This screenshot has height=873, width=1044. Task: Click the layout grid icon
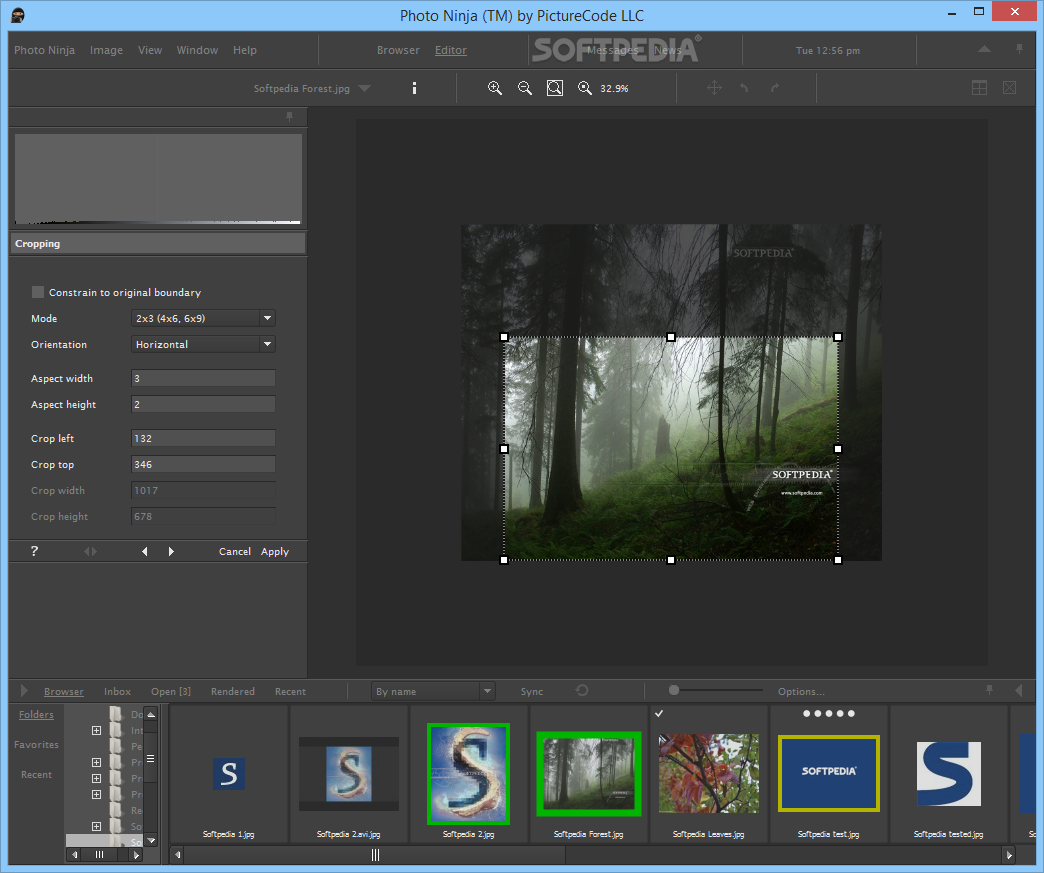click(x=979, y=88)
